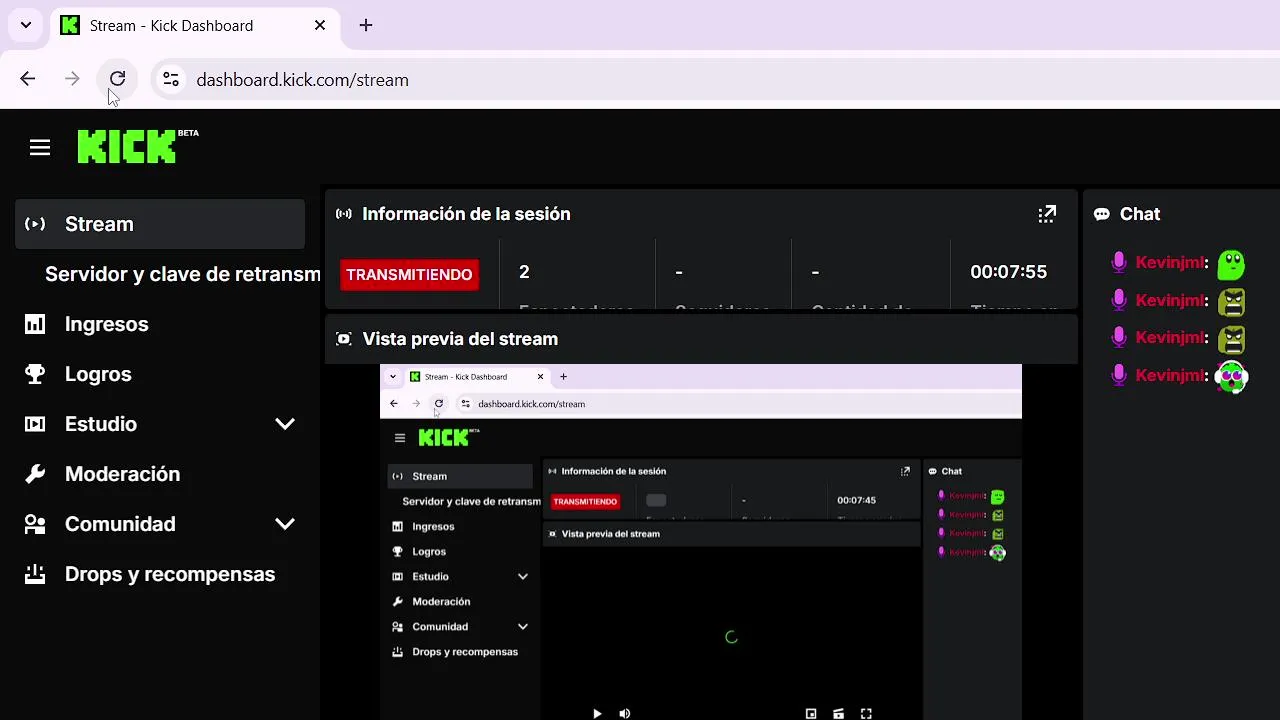Screen dimensions: 1280x720
Task: Click Estudio label in sidebar
Action: [x=101, y=424]
